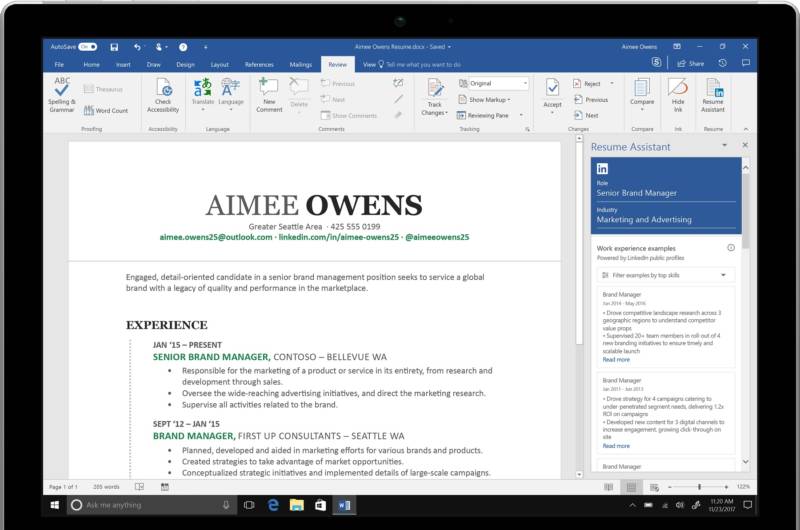Save the document from quick access toolbar
Screen dimensions: 800x530
(114, 47)
